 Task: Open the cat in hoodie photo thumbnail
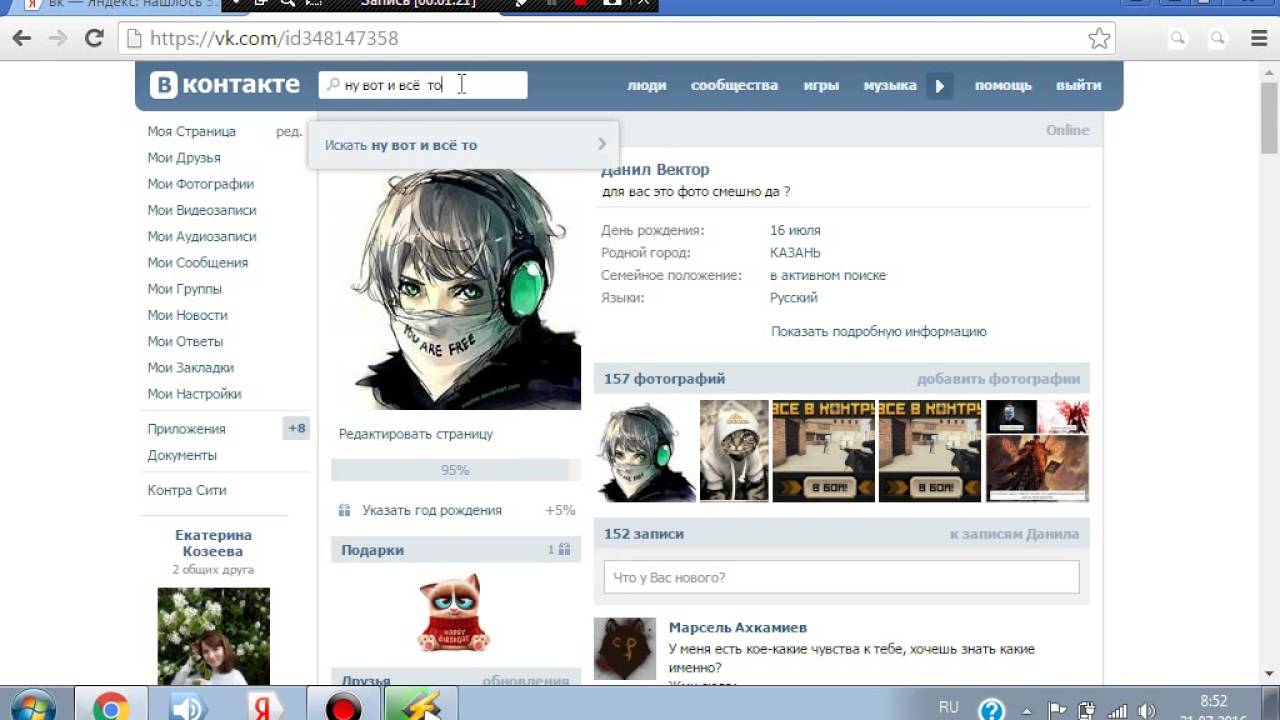(734, 451)
